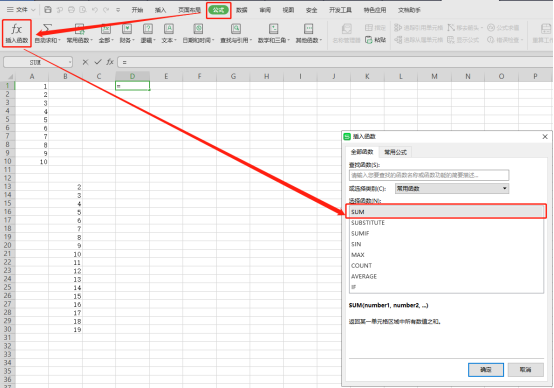Switch to the 开始 ribbon tab
Viewport: 554px width, 388px height.
(137, 10)
